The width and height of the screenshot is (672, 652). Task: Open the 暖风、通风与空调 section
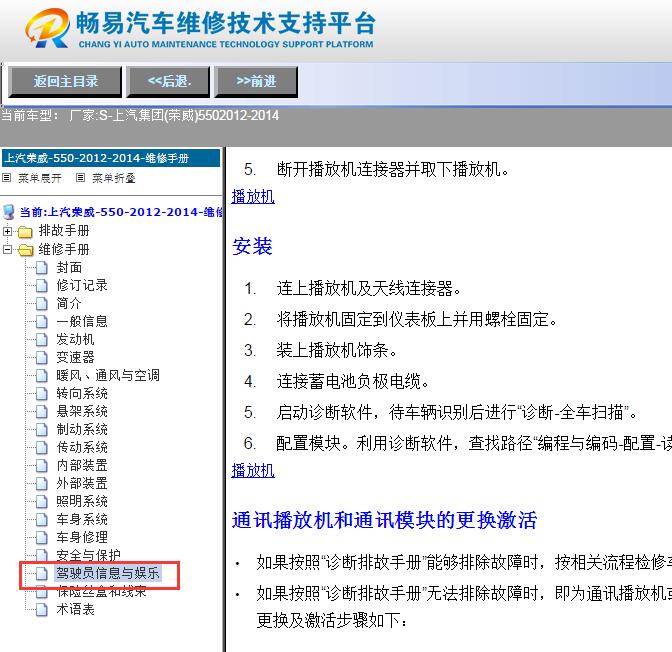pyautogui.click(x=108, y=376)
